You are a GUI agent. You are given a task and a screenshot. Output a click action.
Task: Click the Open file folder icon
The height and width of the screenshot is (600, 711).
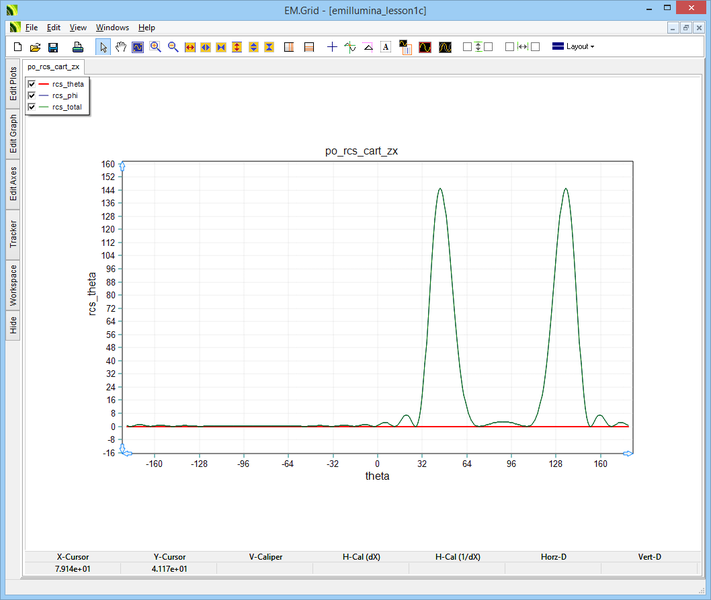point(35,47)
